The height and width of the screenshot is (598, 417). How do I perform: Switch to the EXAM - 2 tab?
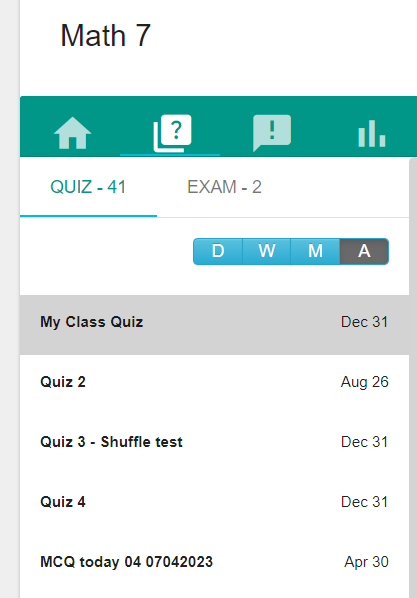pyautogui.click(x=224, y=187)
